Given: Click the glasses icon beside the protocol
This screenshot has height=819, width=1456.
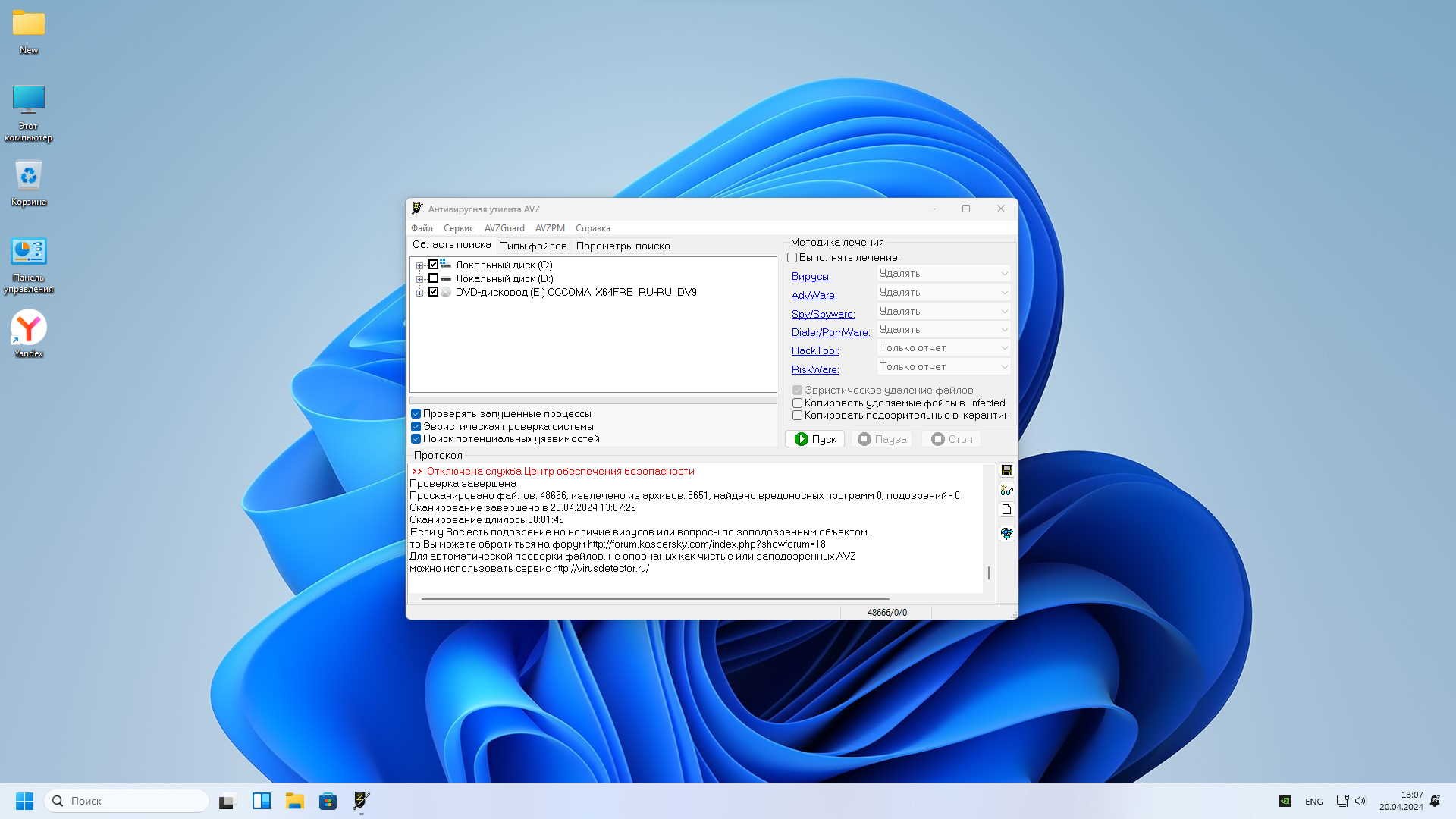Looking at the screenshot, I should (1006, 490).
